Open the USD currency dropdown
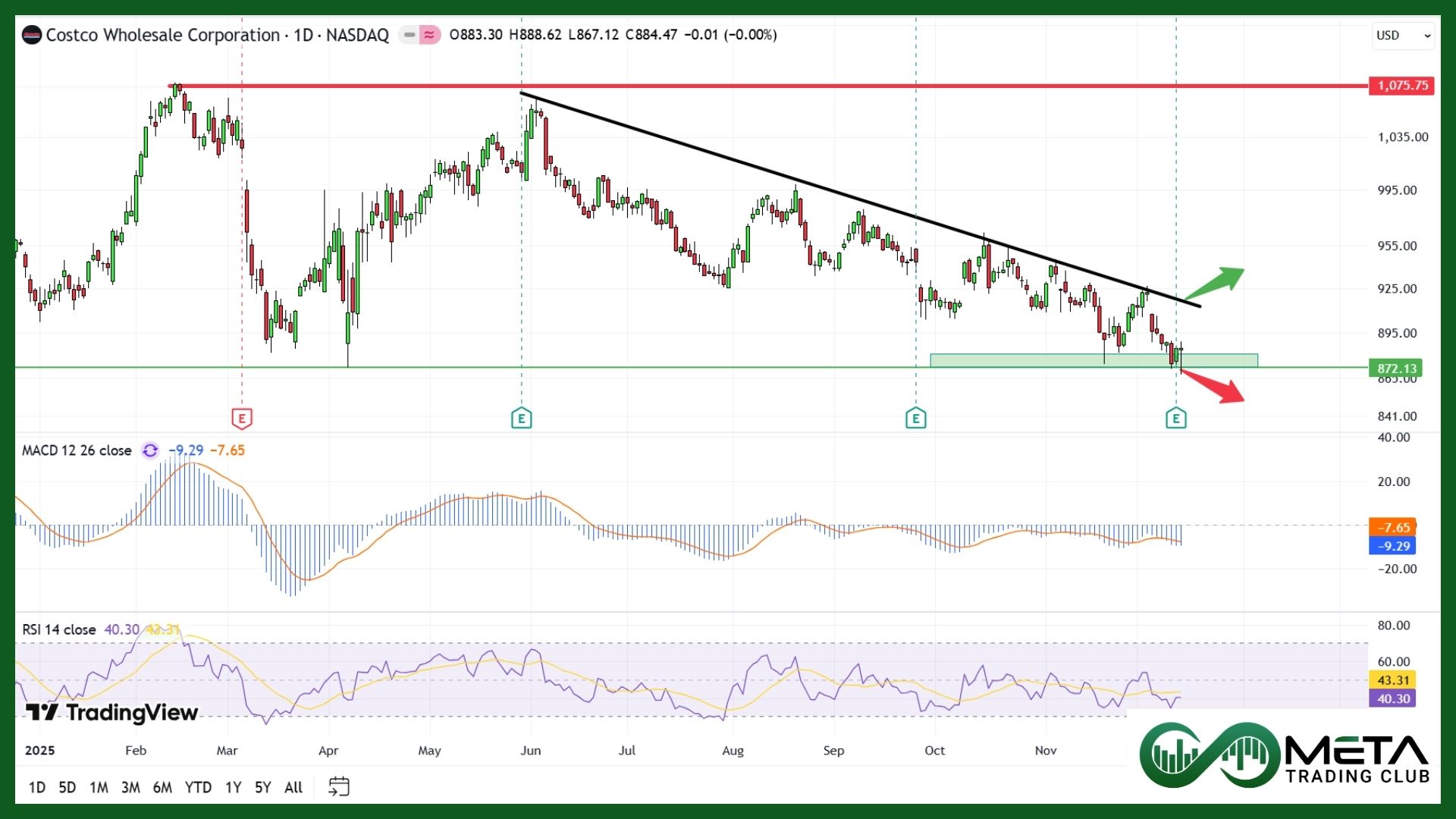 [x=1403, y=36]
